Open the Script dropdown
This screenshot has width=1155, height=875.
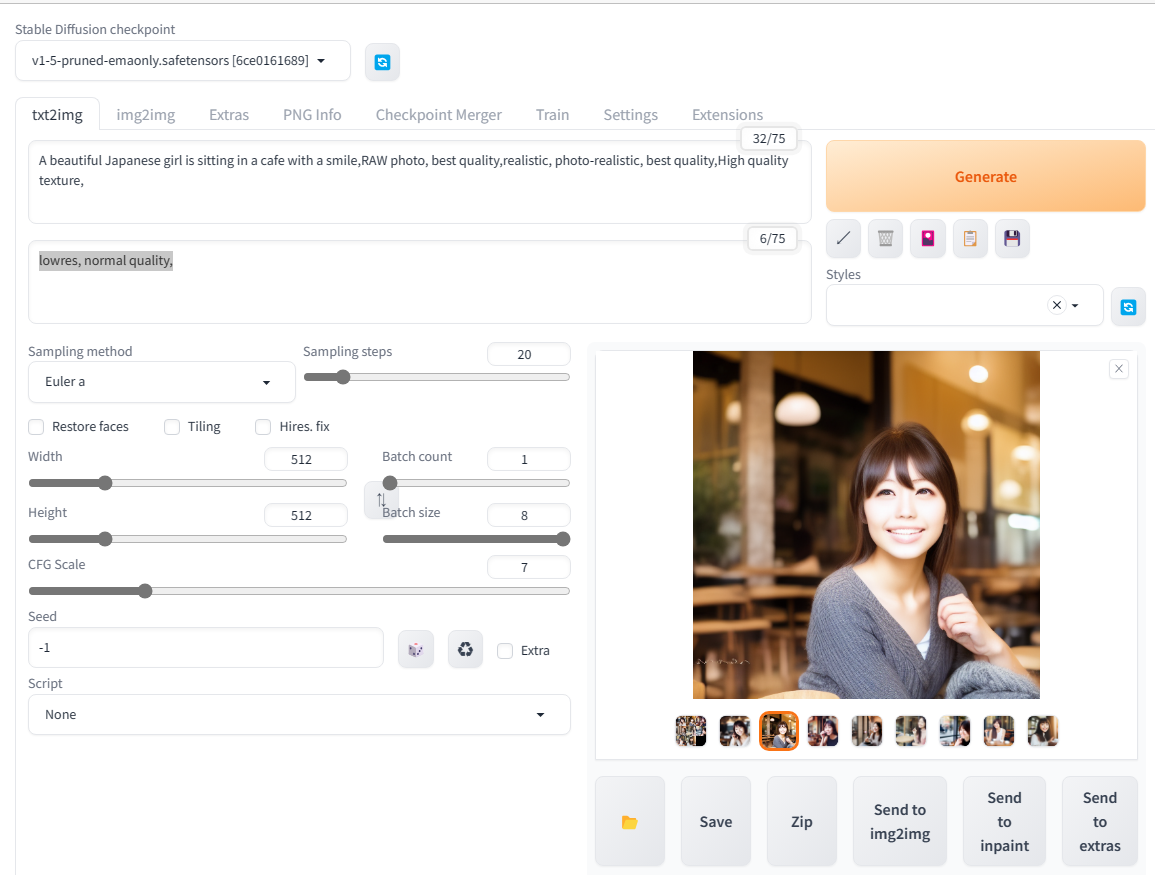[x=299, y=714]
